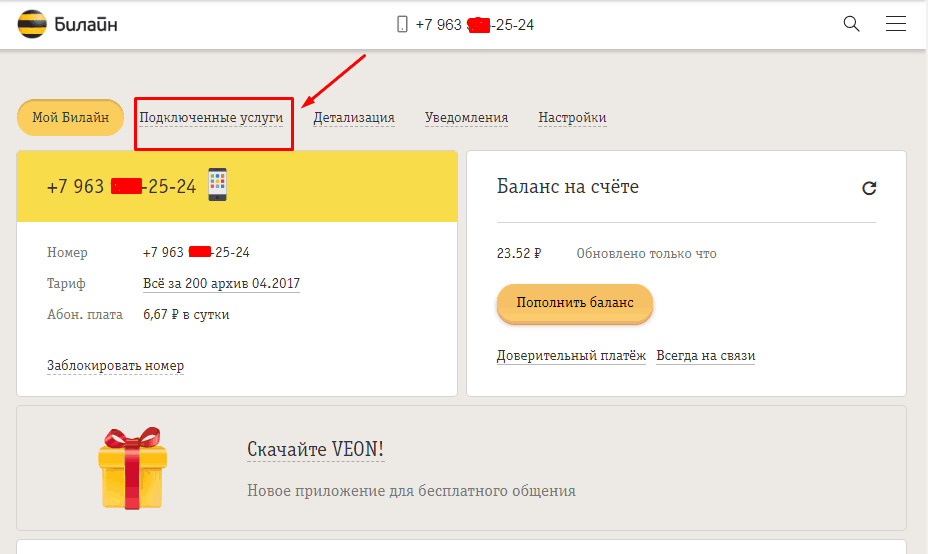Click the Beeline striped ball logo
The width and height of the screenshot is (928, 554).
(x=32, y=24)
